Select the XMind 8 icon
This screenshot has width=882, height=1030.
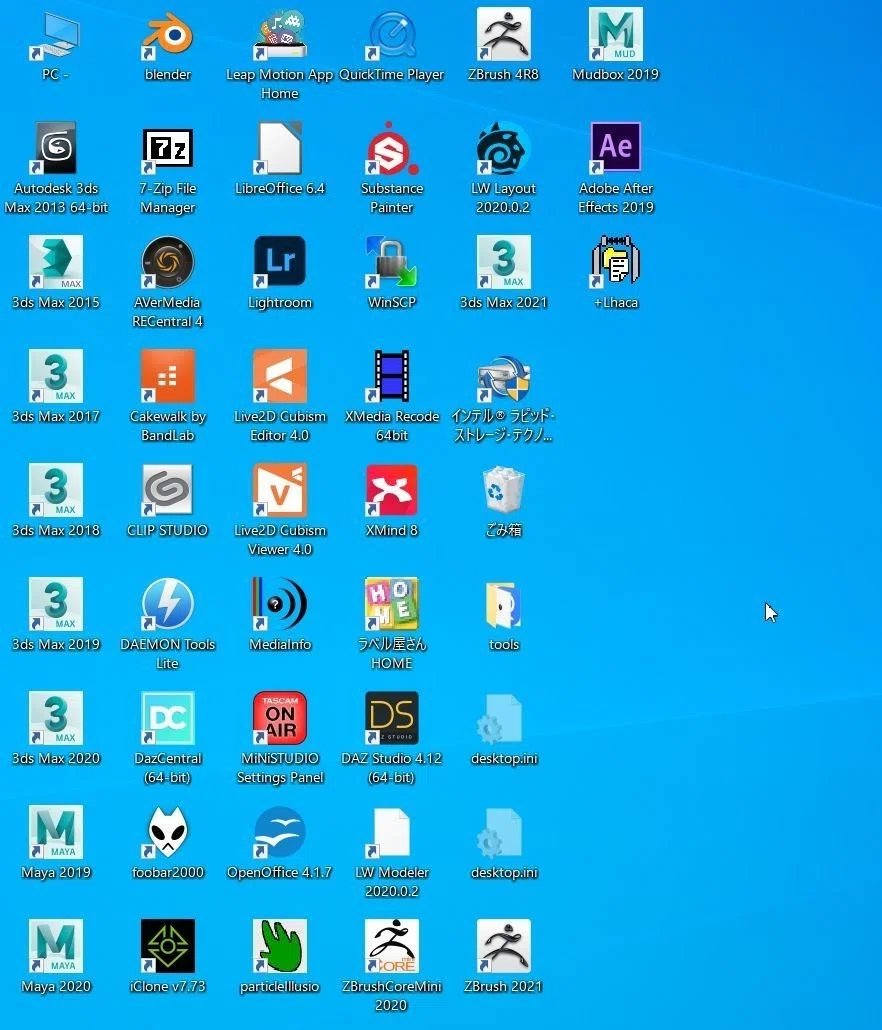coord(391,491)
